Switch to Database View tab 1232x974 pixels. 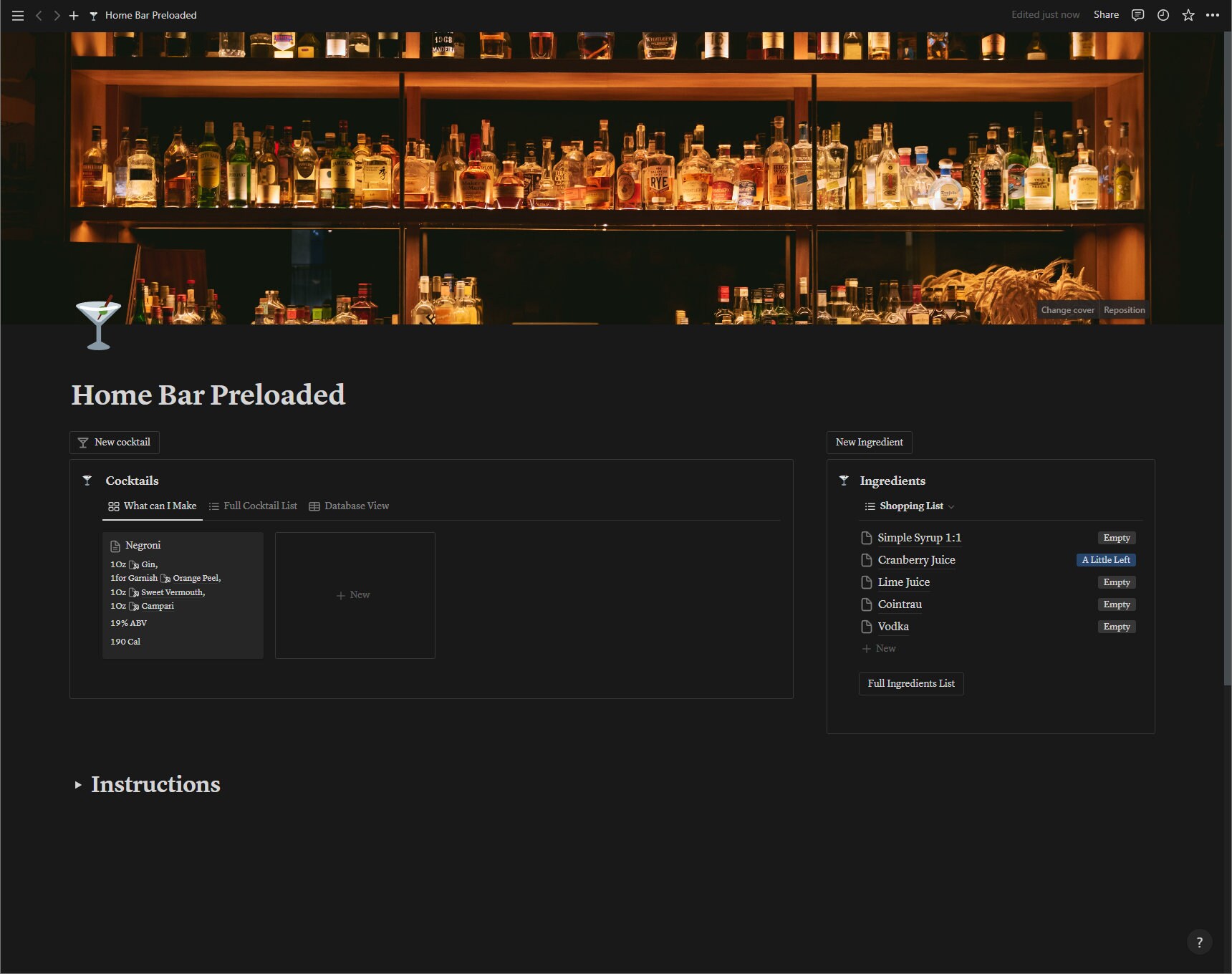(x=349, y=506)
